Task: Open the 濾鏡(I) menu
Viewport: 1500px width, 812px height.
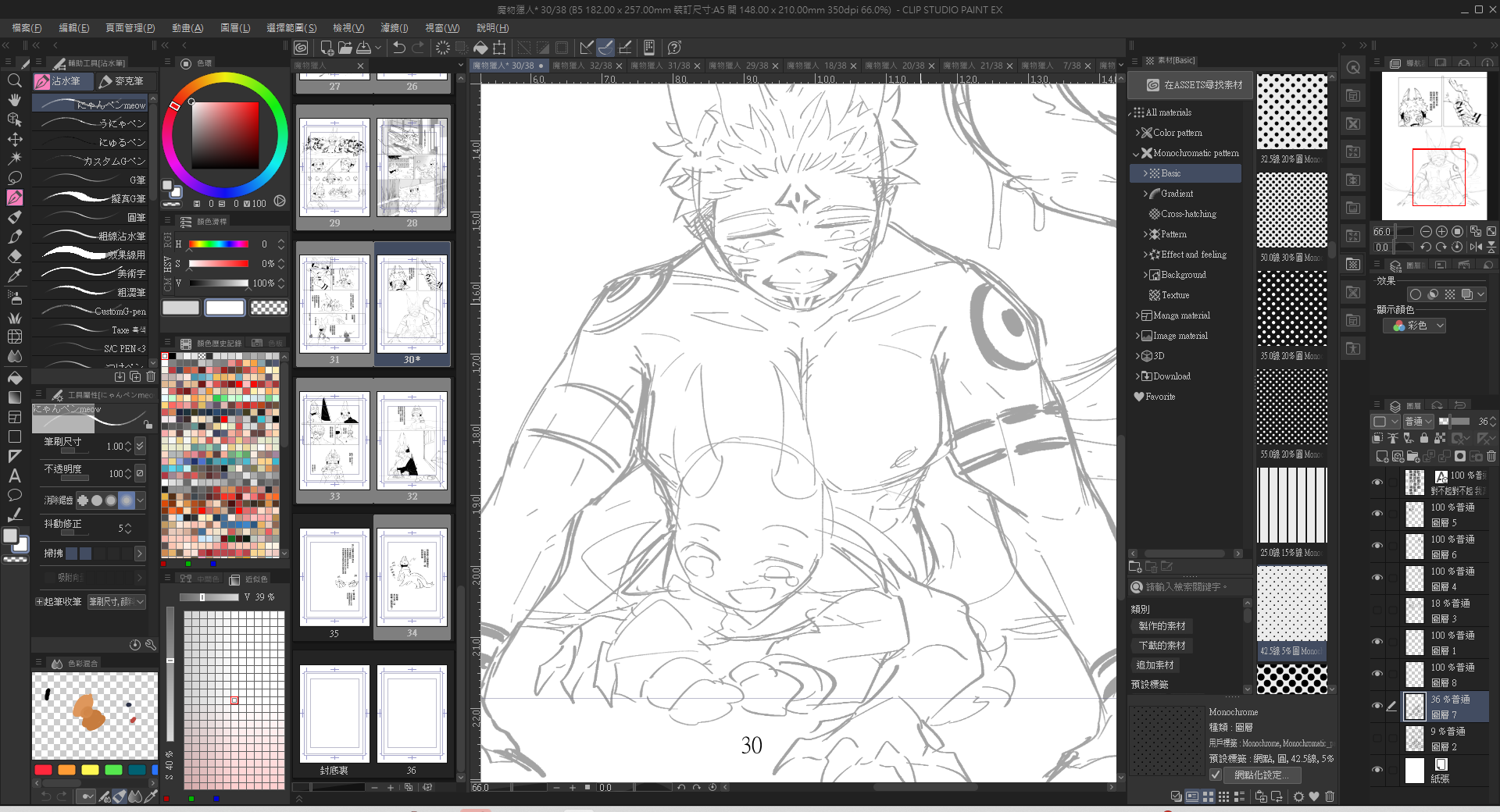Action: tap(395, 27)
